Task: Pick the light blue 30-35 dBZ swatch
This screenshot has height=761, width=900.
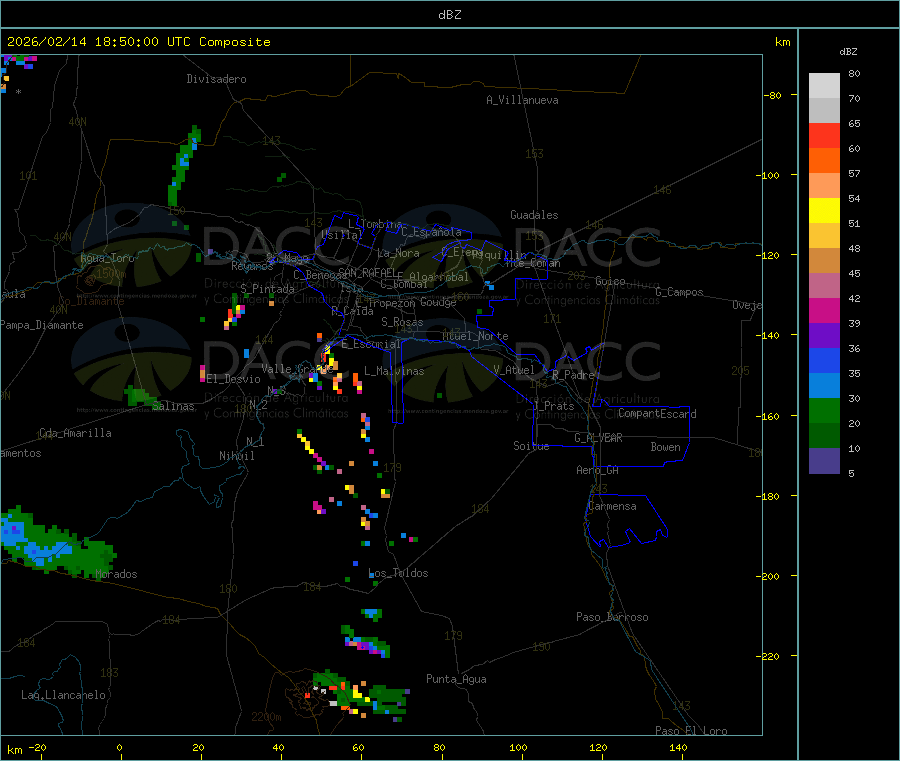Action: (x=824, y=386)
